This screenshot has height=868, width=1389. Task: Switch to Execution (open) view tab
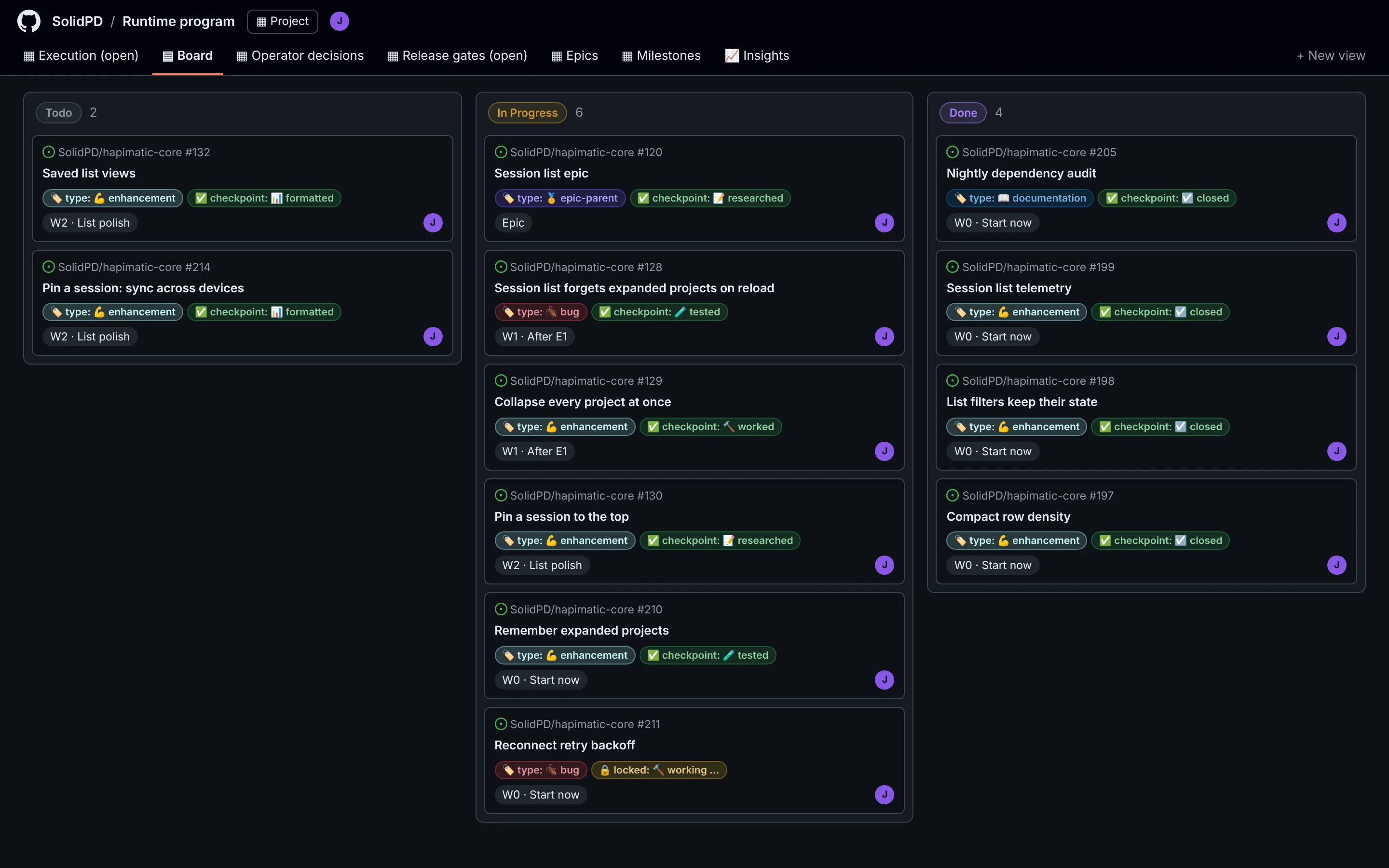click(81, 55)
